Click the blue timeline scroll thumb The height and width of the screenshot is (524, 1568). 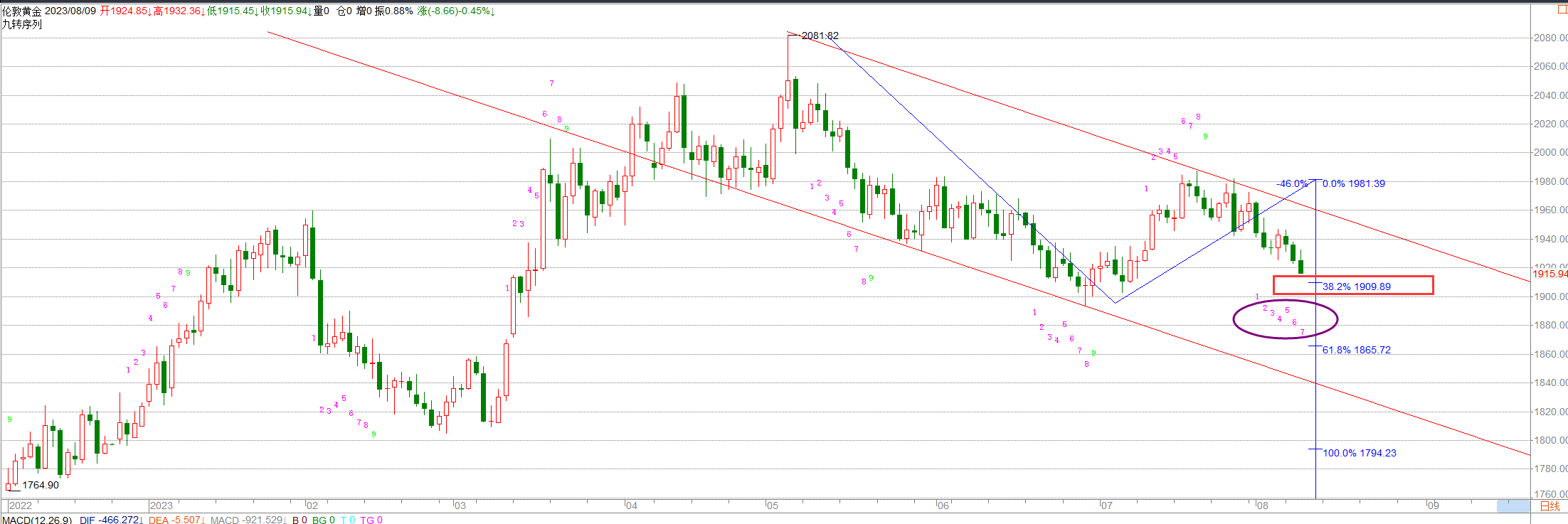1513,506
